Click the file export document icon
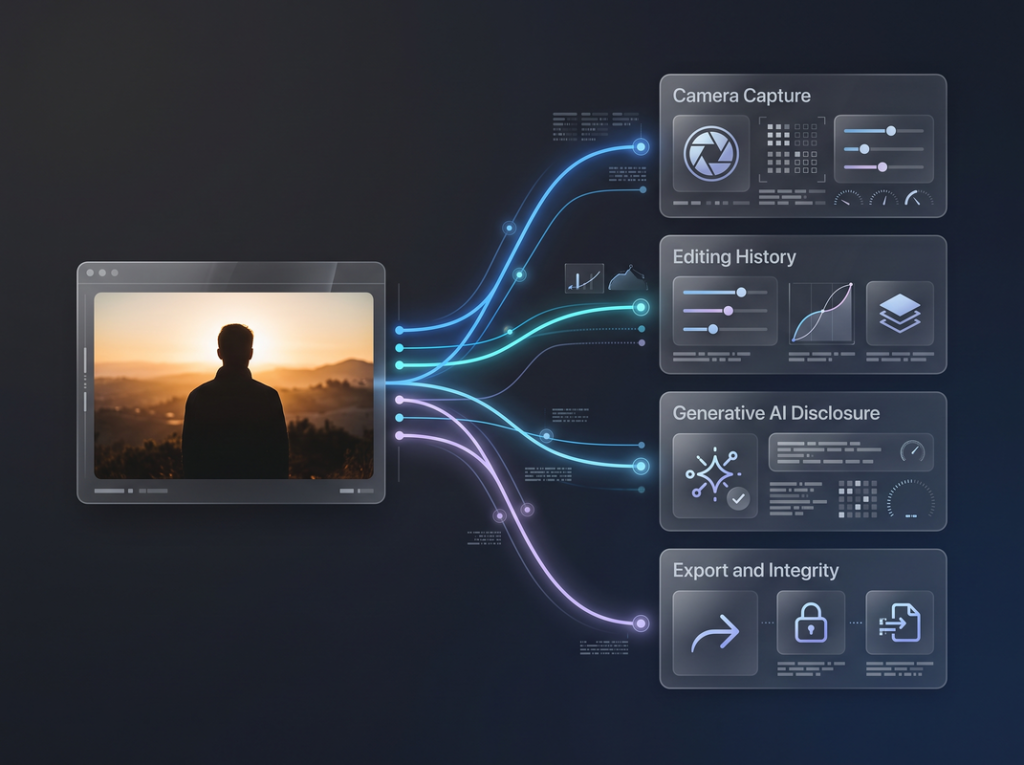 pyautogui.click(x=899, y=623)
